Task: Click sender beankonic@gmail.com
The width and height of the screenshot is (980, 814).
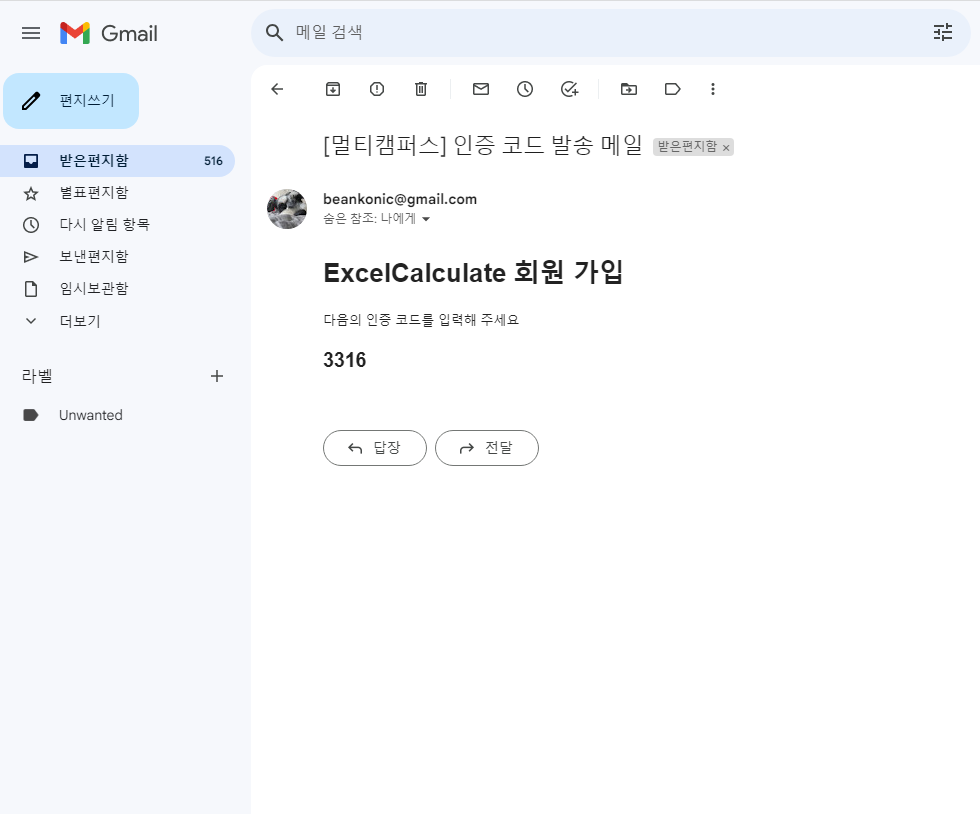Action: (x=400, y=199)
